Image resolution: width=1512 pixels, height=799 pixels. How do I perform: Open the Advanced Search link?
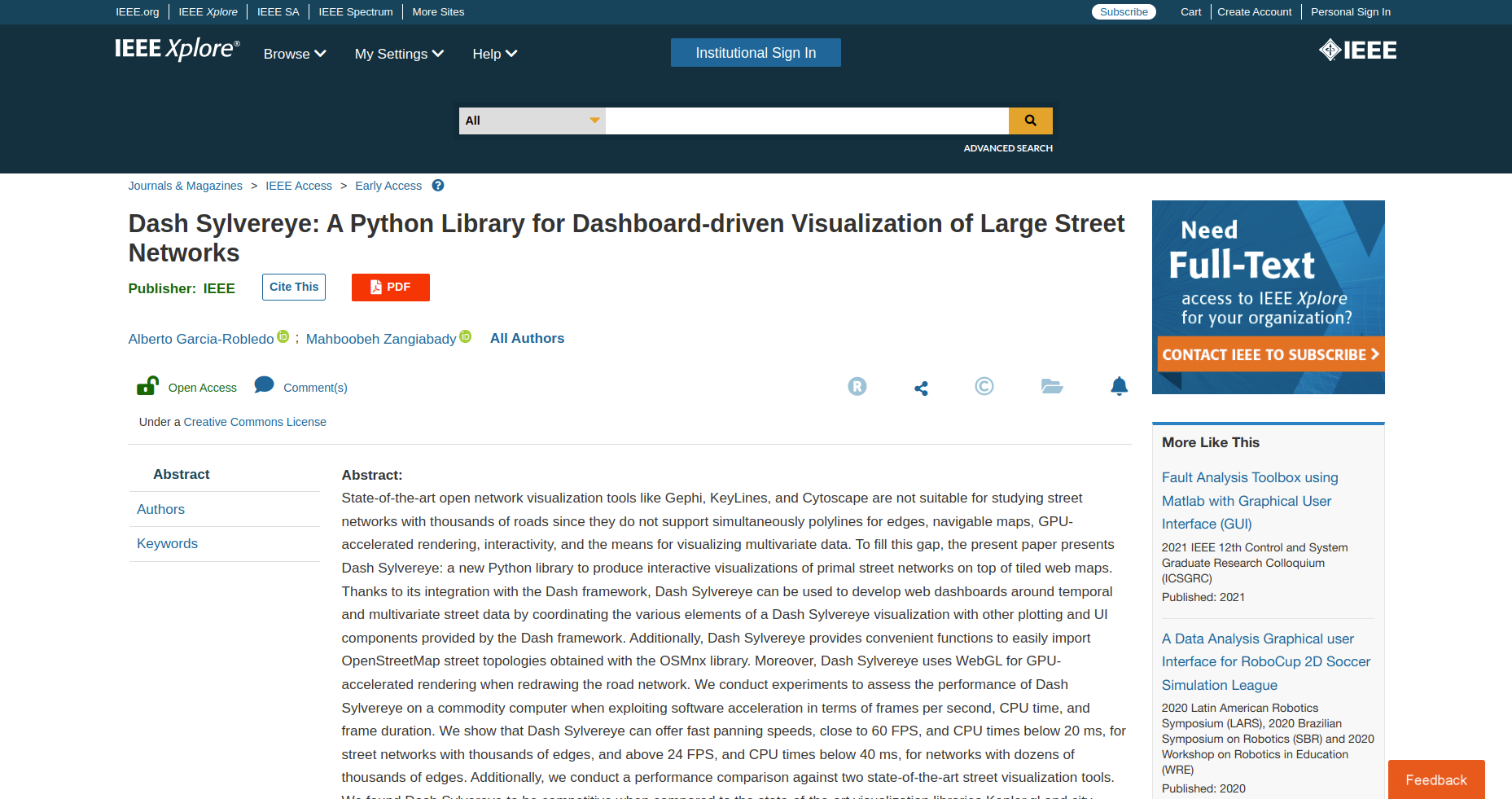pos(1008,148)
